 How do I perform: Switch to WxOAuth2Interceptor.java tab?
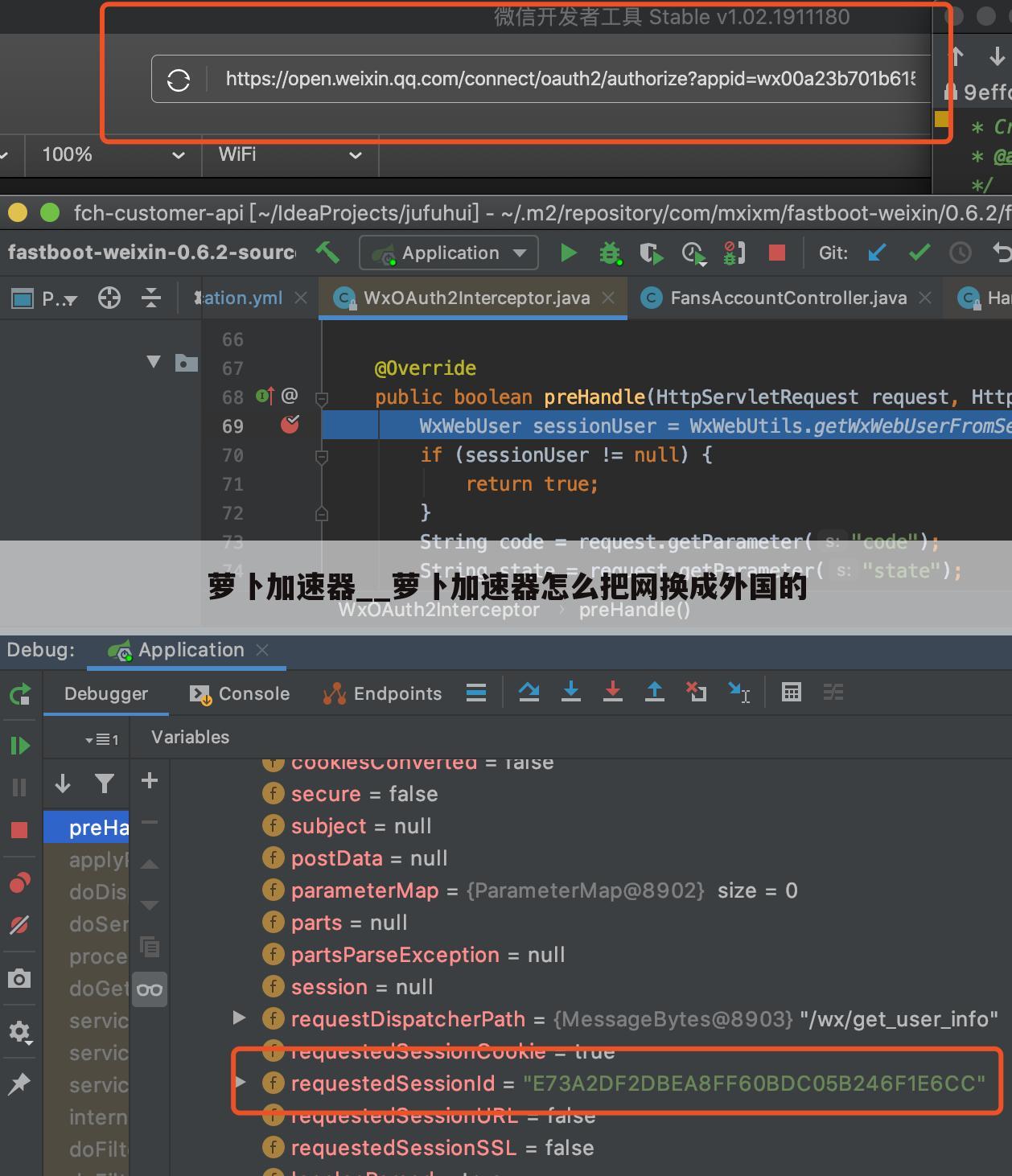(x=476, y=298)
